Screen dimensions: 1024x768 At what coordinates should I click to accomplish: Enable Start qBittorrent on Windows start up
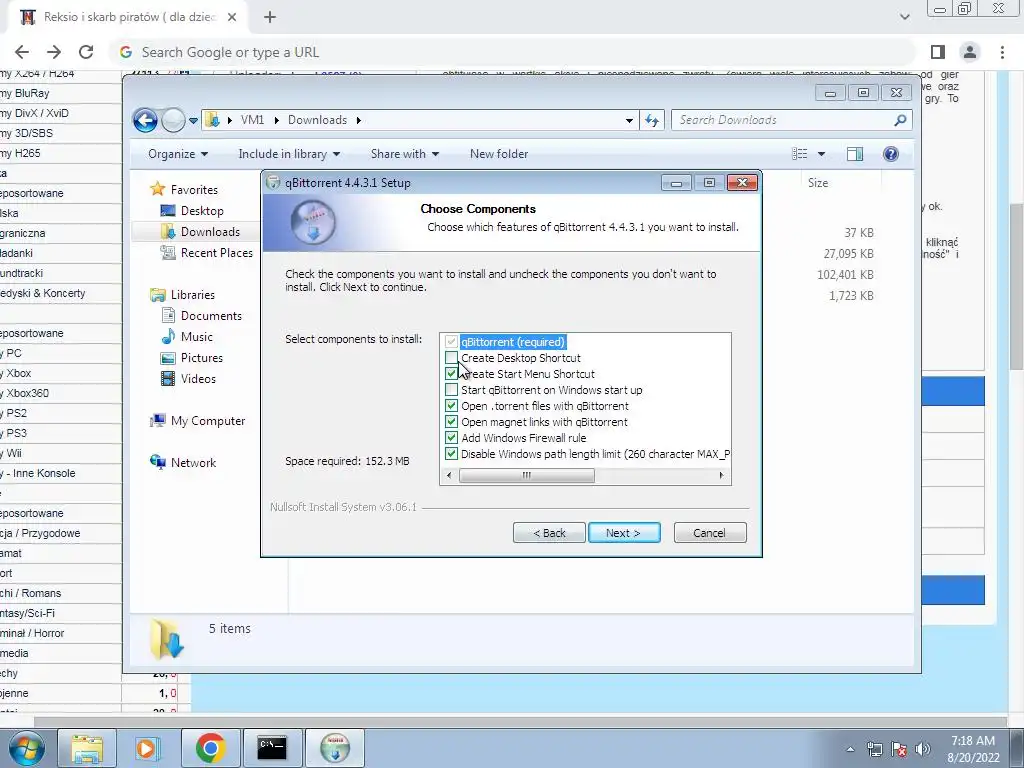tap(451, 390)
